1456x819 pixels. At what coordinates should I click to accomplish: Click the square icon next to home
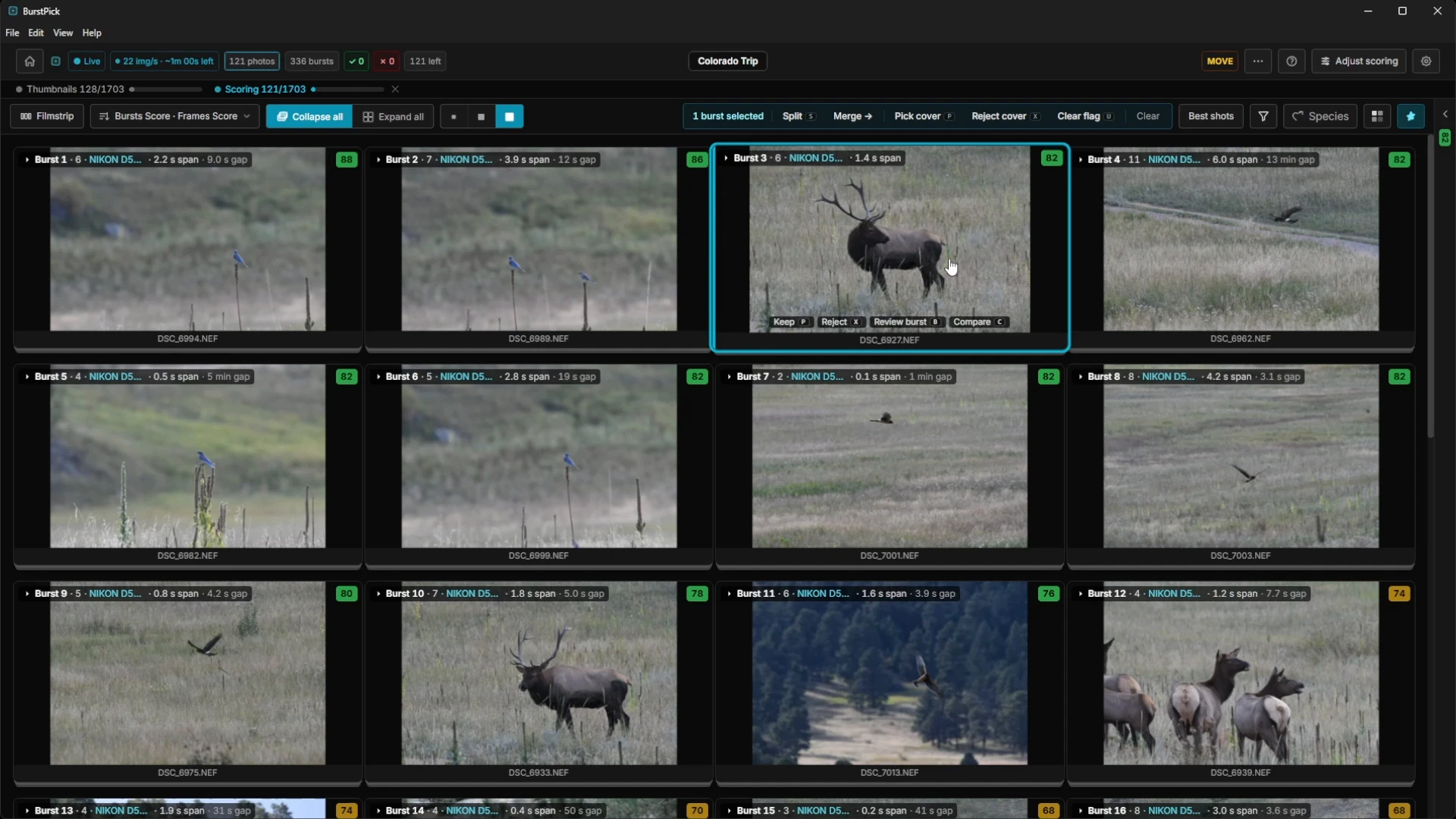55,61
